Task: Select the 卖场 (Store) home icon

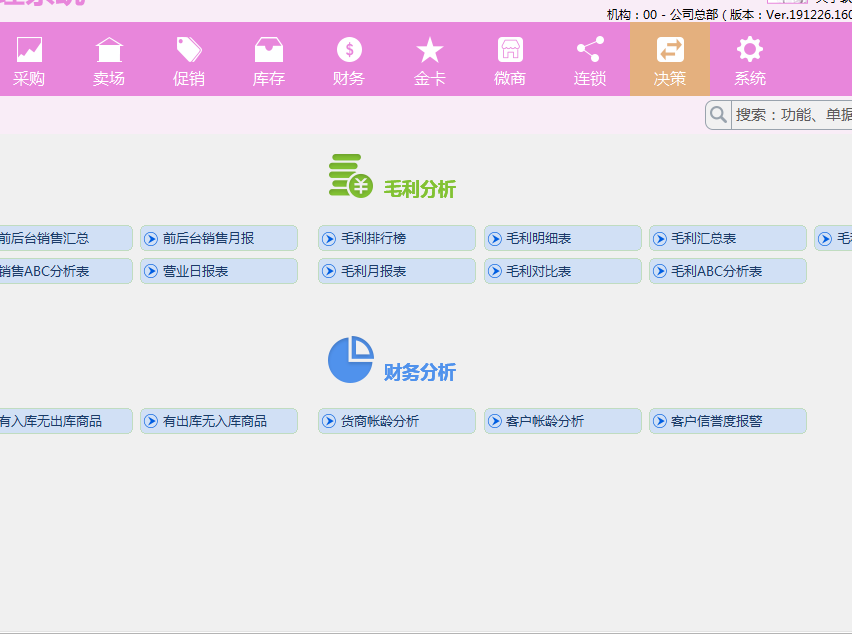Action: point(108,48)
